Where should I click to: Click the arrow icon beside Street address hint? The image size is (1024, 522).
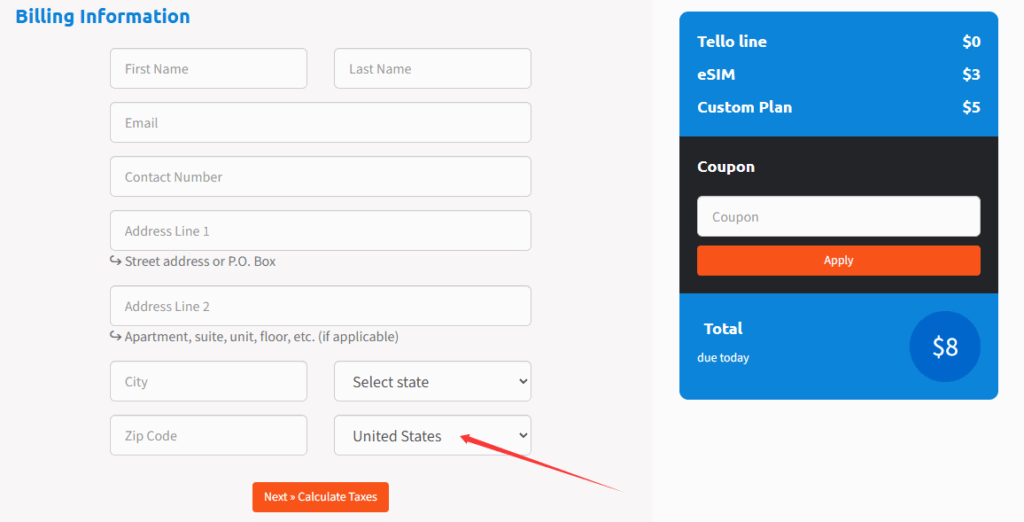tap(115, 261)
